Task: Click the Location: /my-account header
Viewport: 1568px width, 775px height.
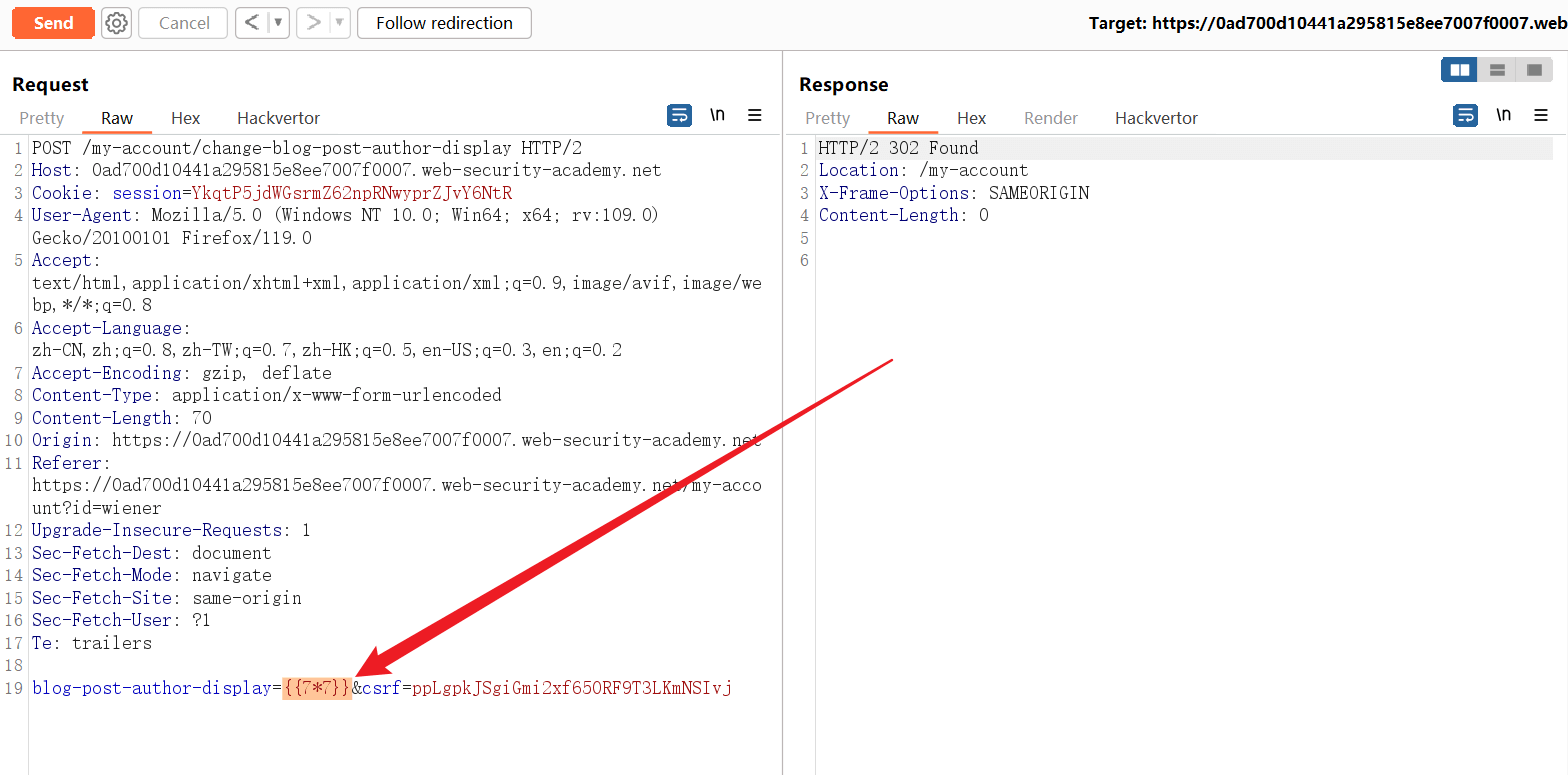Action: [x=923, y=170]
